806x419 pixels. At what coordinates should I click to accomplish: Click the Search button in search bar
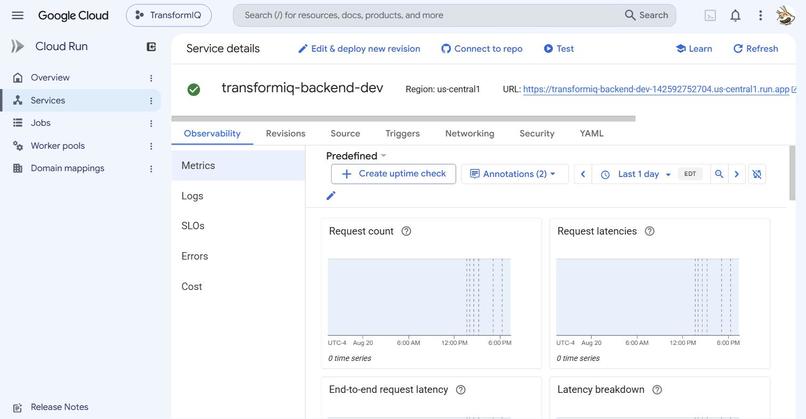tap(646, 15)
